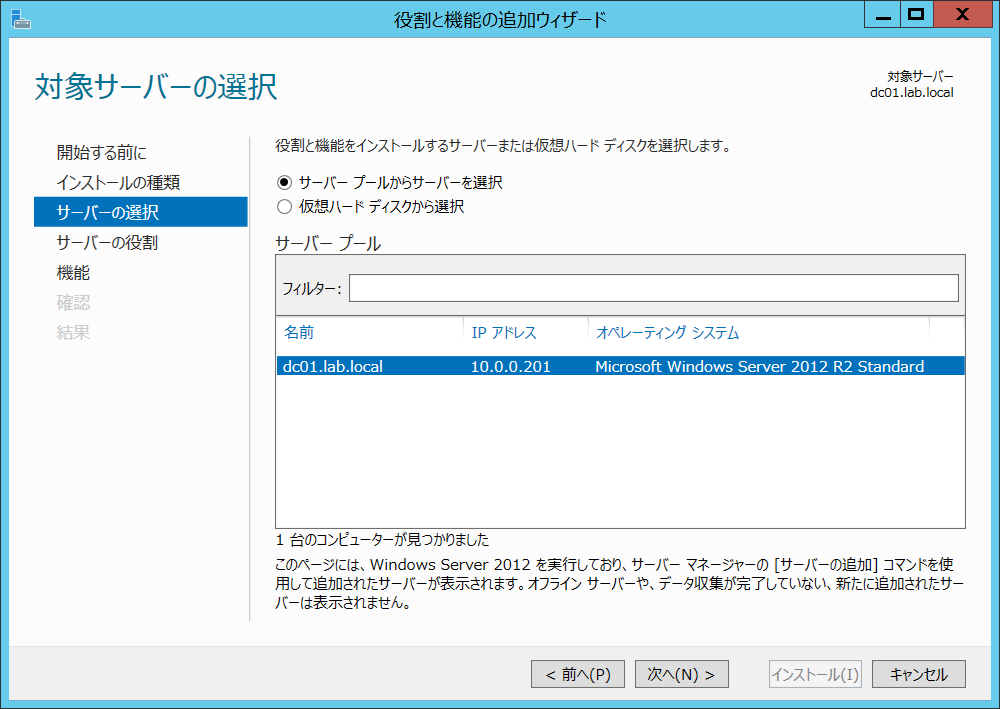Click the フィルター input field

pyautogui.click(x=650, y=290)
